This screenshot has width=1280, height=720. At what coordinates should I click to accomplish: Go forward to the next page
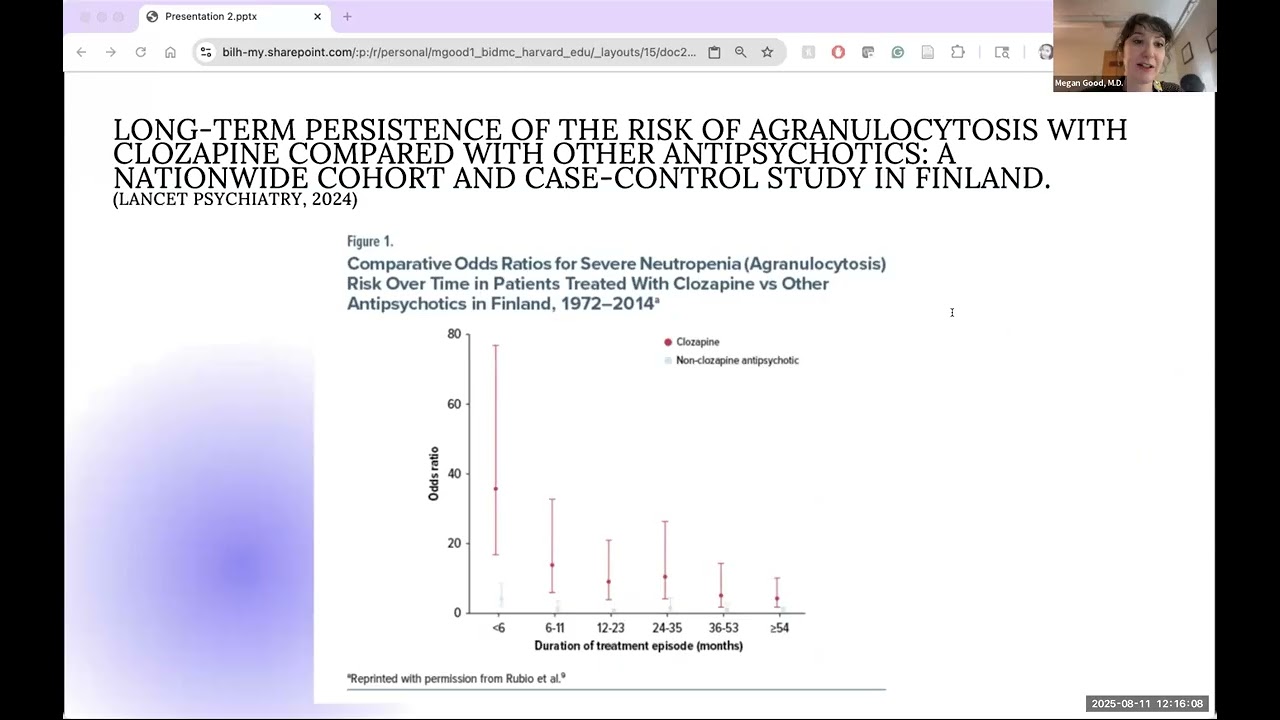click(111, 52)
